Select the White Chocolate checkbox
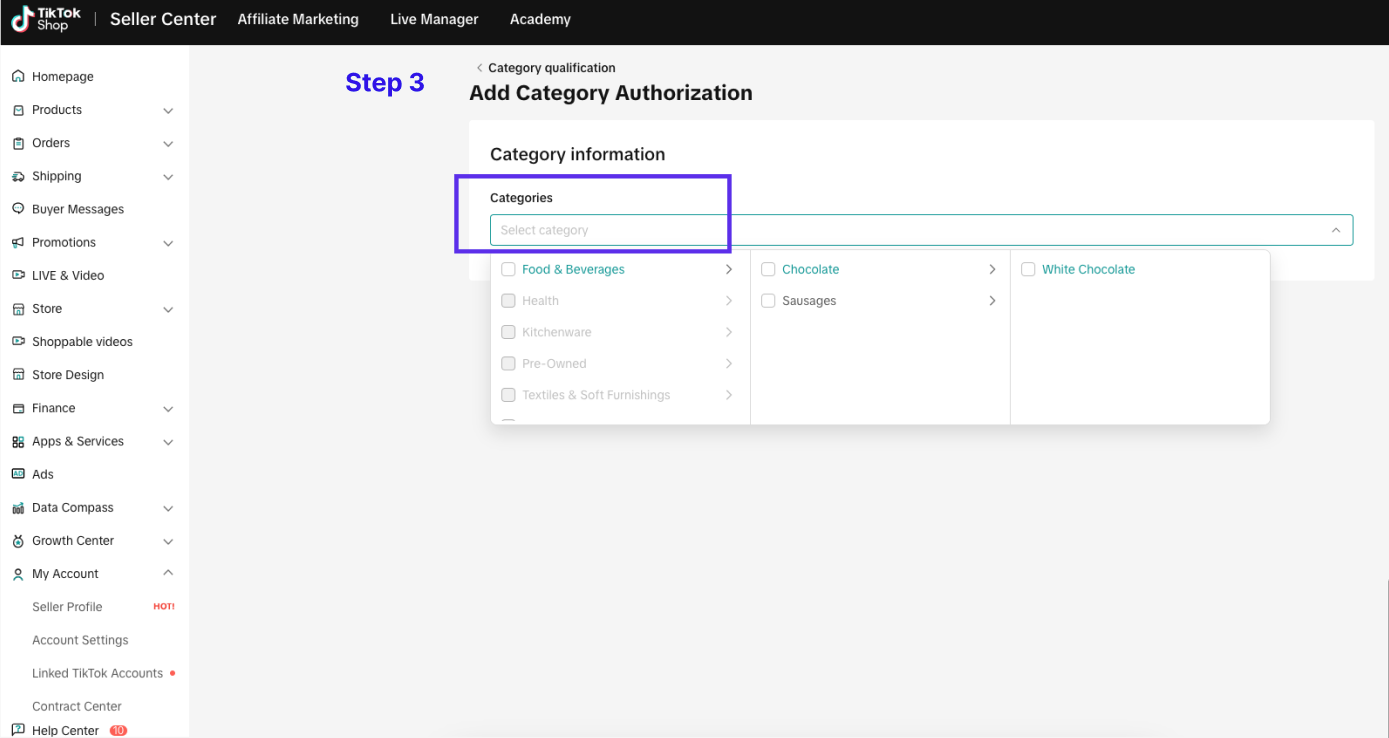 point(1028,269)
